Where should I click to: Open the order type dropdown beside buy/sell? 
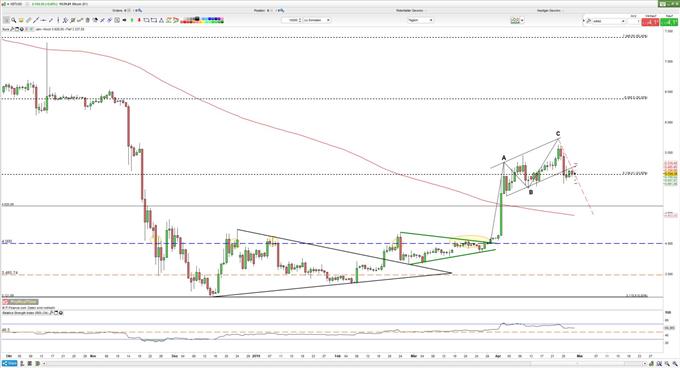[x=609, y=21]
